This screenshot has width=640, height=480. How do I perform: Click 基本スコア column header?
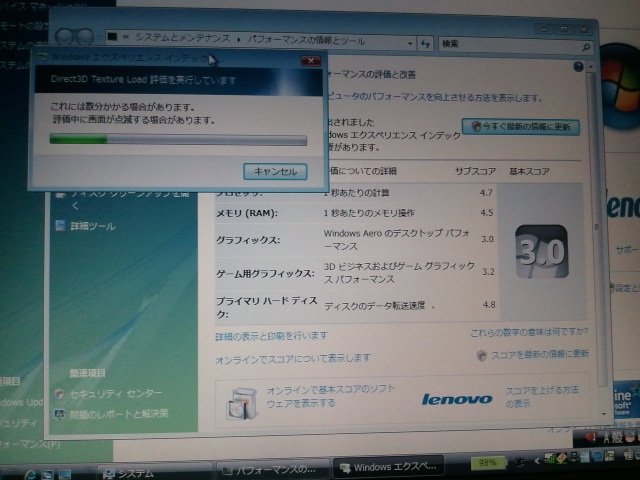click(x=529, y=171)
